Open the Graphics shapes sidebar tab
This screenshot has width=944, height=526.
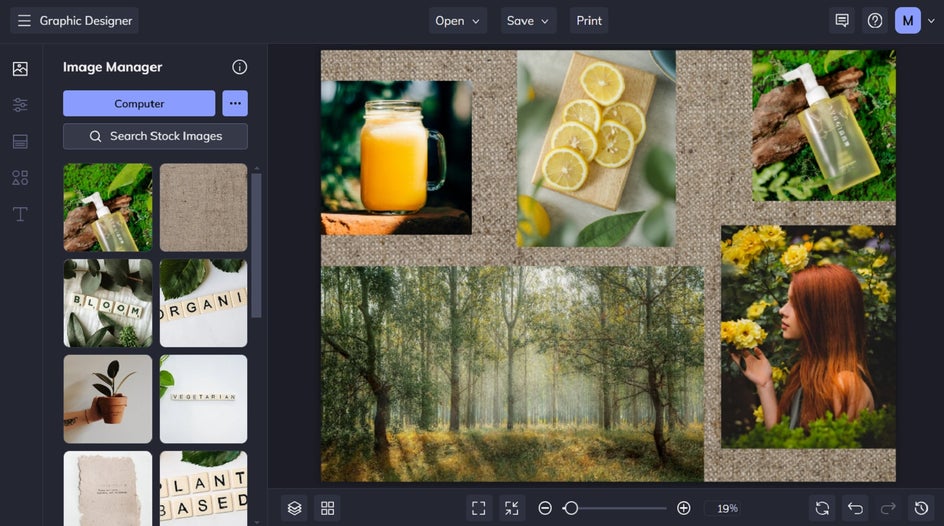click(x=20, y=178)
